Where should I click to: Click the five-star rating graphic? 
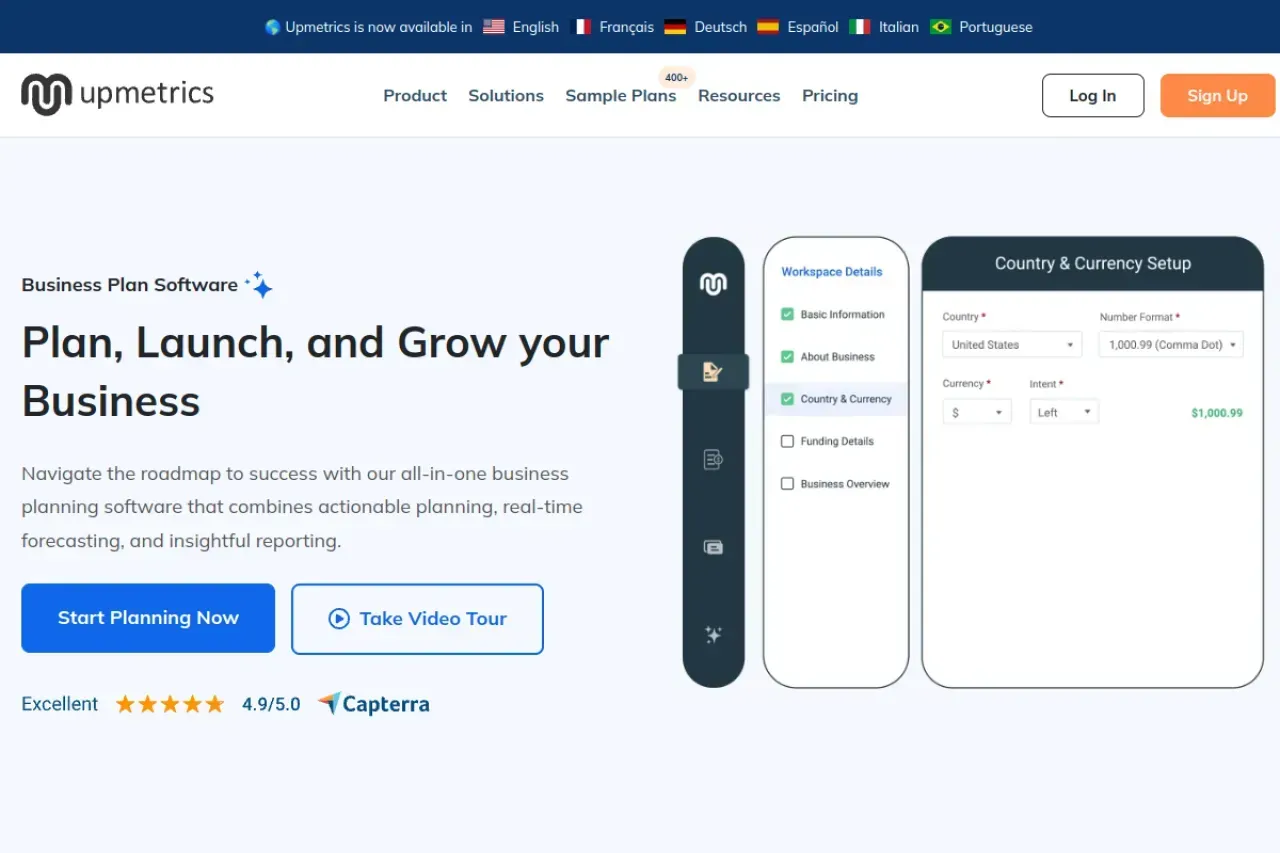170,704
